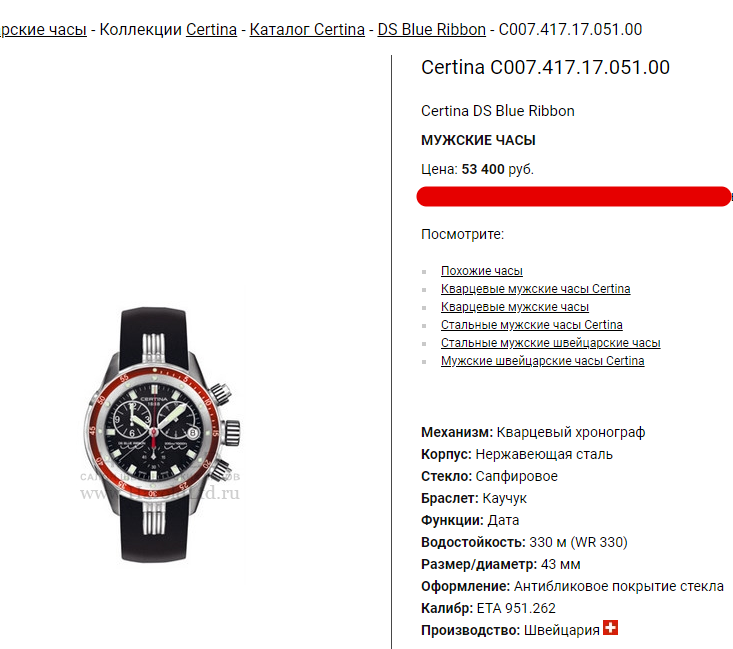Click the МУЖСКИЕ ЧАСЫ heading
Screen dimensions: 733x649
click(478, 140)
